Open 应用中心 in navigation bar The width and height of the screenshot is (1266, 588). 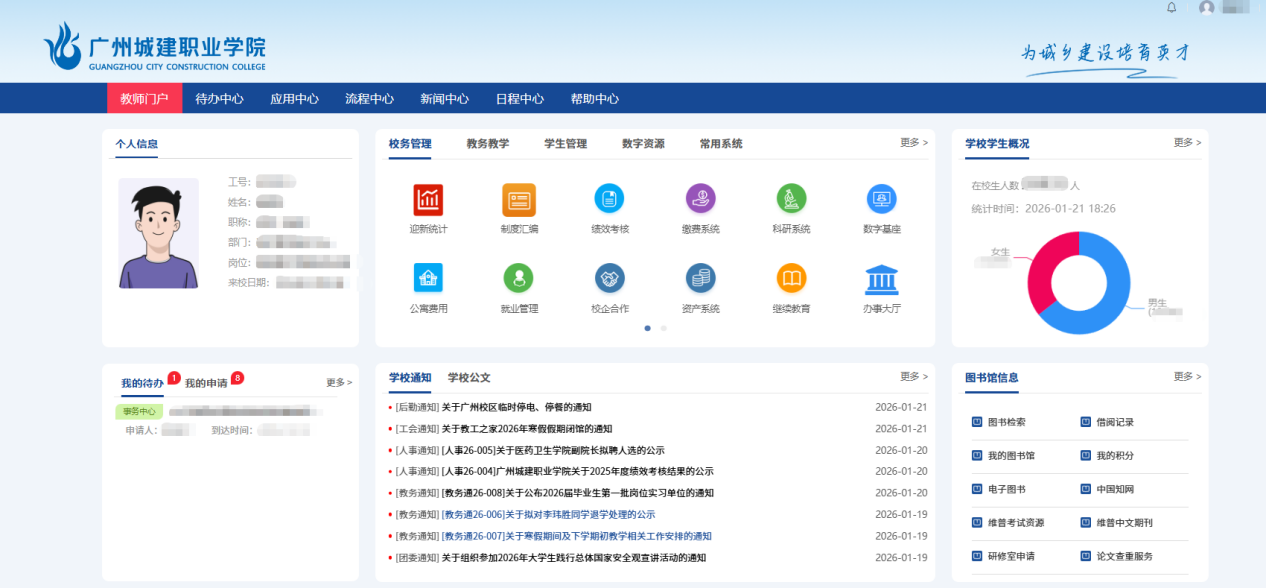[294, 99]
